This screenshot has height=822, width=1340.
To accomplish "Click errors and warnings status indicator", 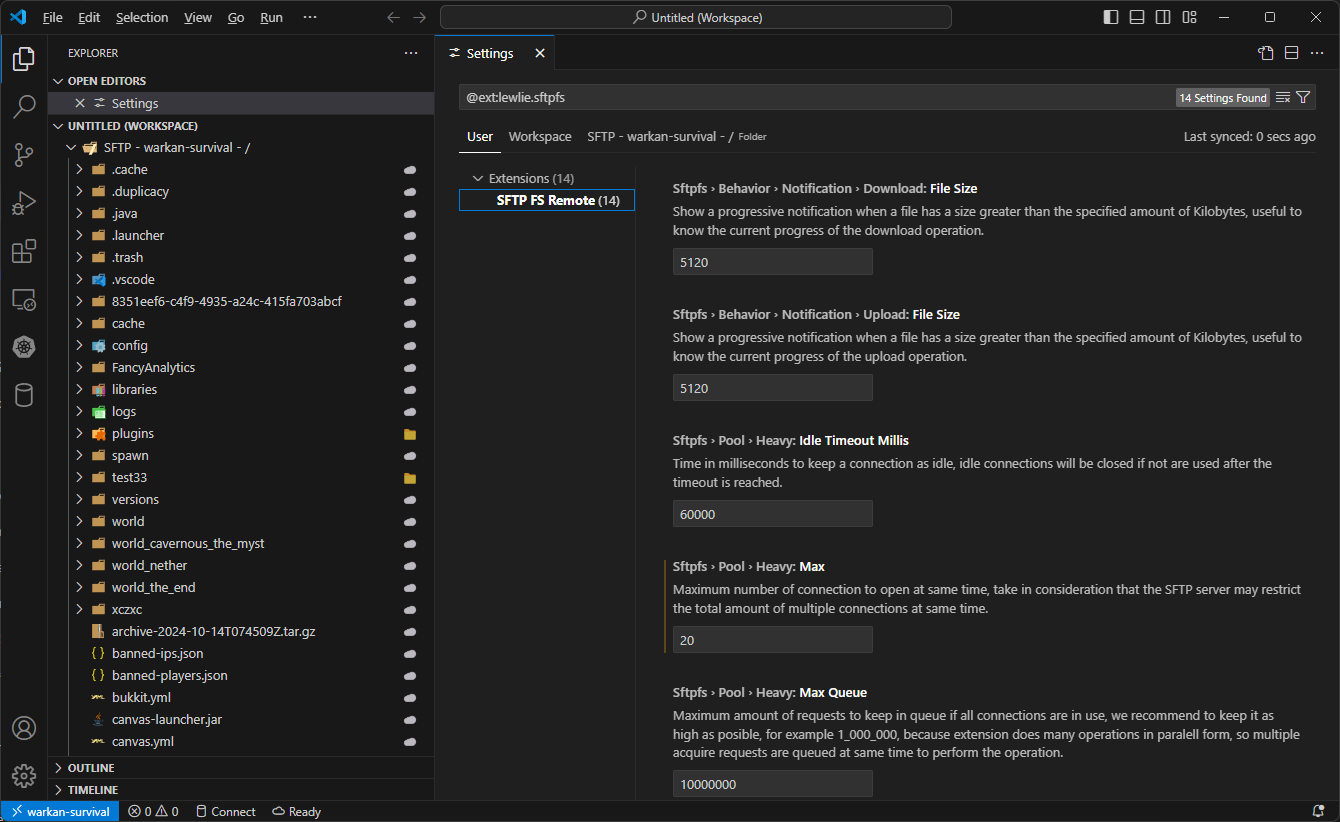I will click(153, 811).
